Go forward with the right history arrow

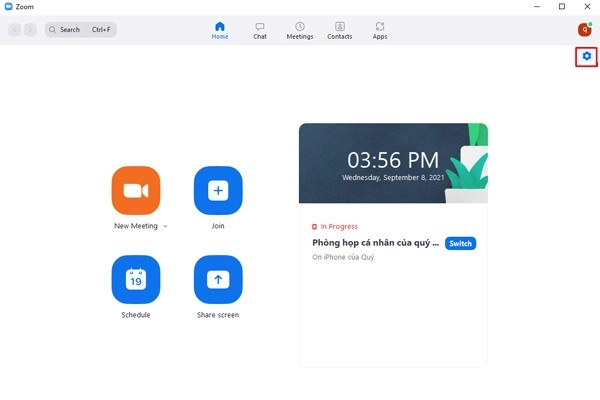(30, 30)
